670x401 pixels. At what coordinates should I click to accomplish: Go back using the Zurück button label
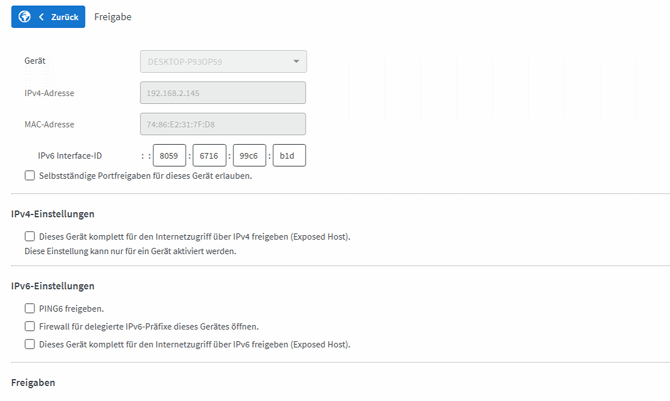65,17
